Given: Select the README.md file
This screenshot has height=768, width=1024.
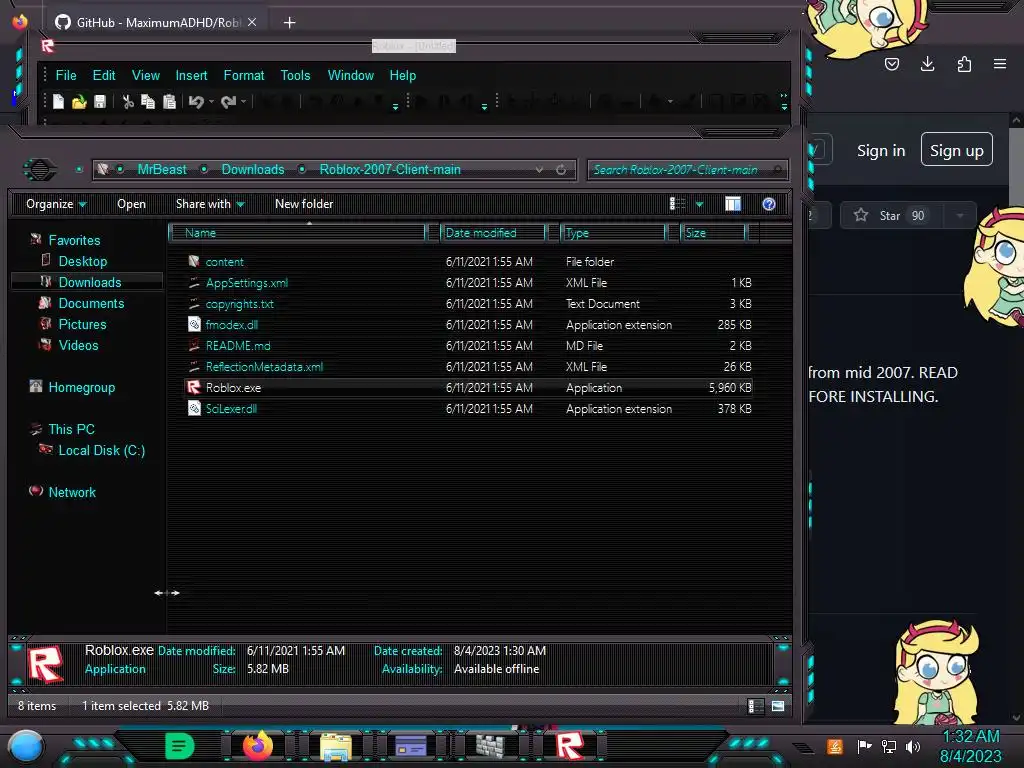Looking at the screenshot, I should (238, 345).
